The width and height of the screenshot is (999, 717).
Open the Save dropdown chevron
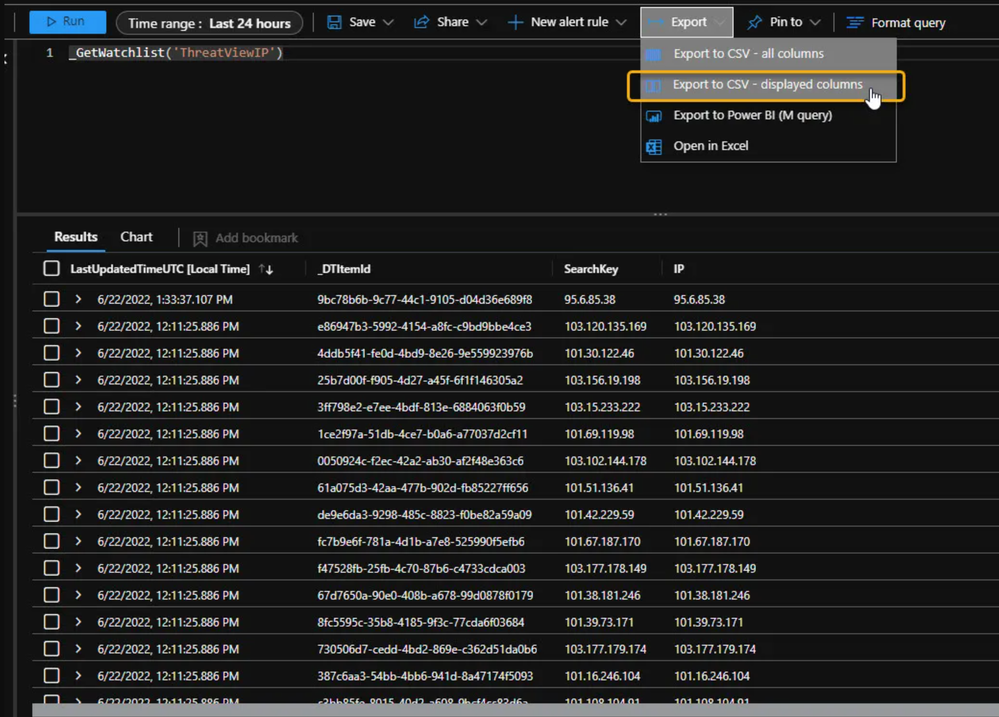[x=388, y=23]
